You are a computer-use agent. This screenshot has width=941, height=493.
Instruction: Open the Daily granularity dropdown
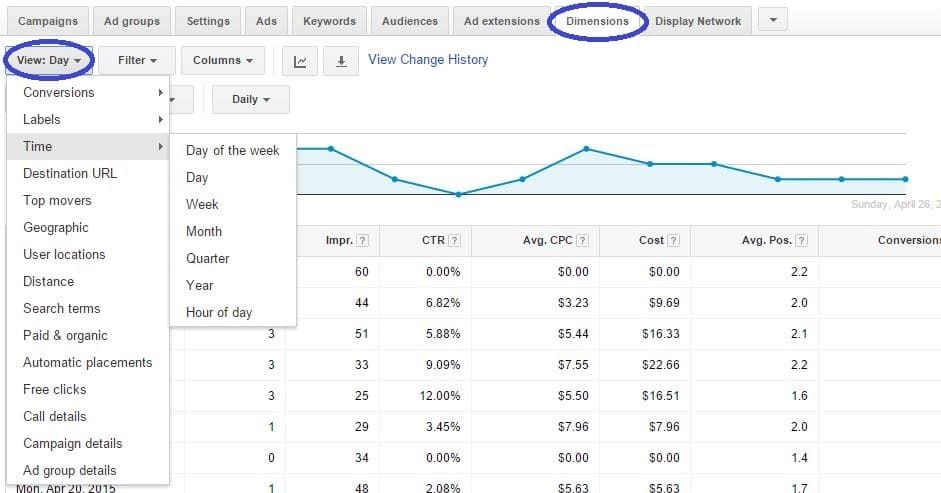click(251, 100)
